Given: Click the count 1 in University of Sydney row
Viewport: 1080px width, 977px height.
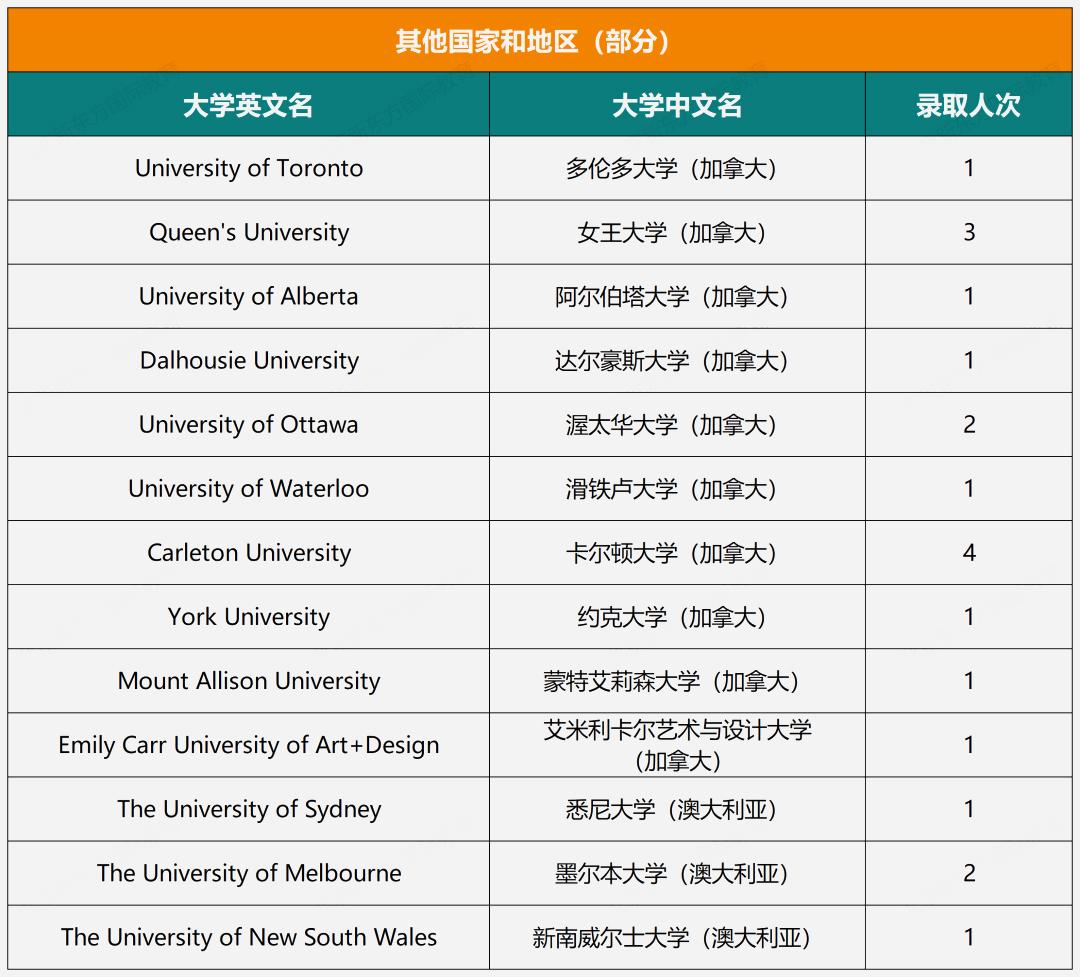Looking at the screenshot, I should pyautogui.click(x=969, y=809).
